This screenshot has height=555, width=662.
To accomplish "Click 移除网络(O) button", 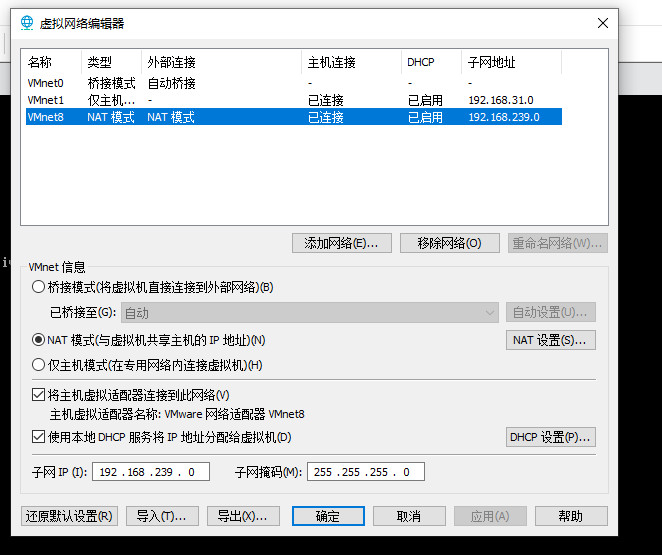I will click(450, 243).
